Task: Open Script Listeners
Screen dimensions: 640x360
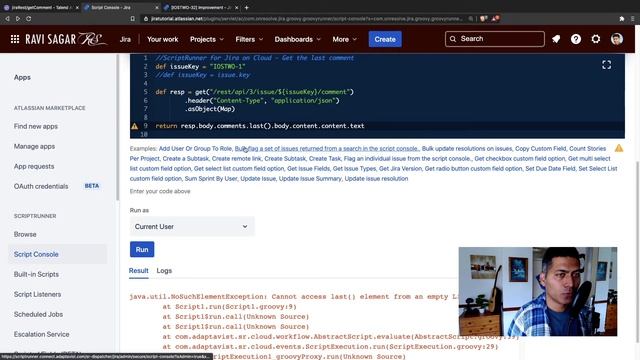Action: (x=37, y=294)
